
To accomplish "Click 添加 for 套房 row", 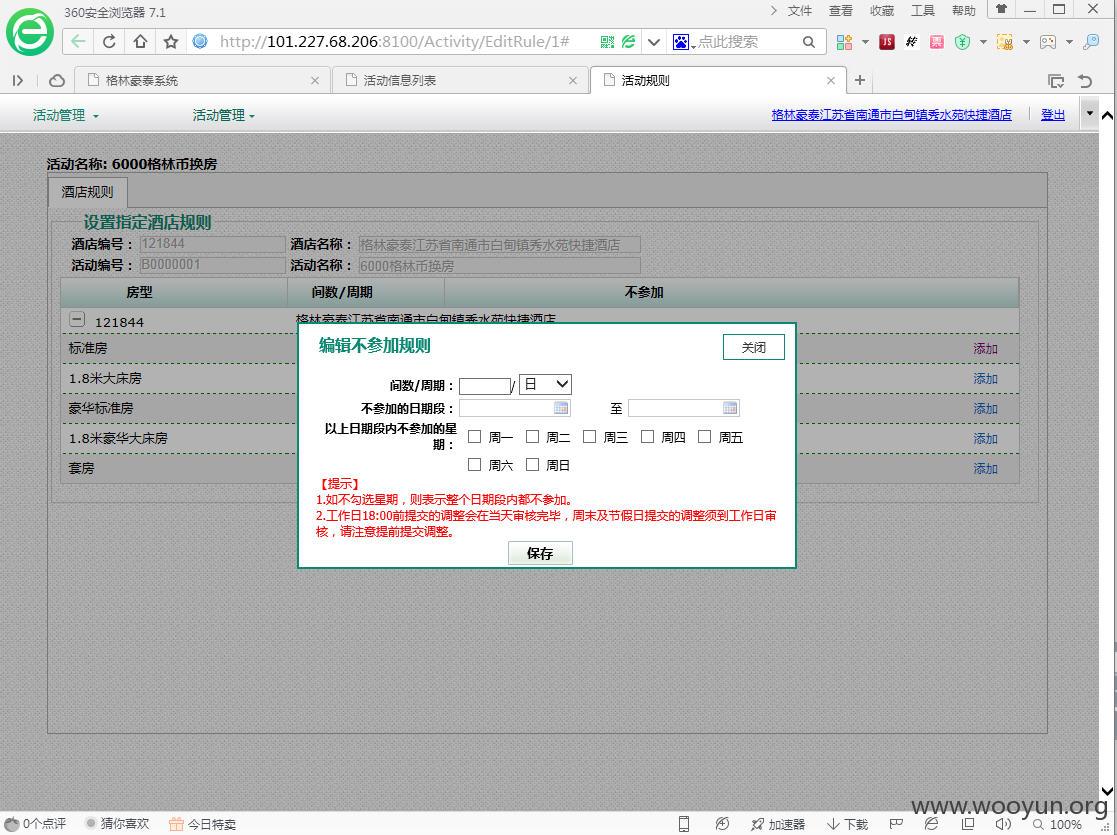I will coord(985,468).
